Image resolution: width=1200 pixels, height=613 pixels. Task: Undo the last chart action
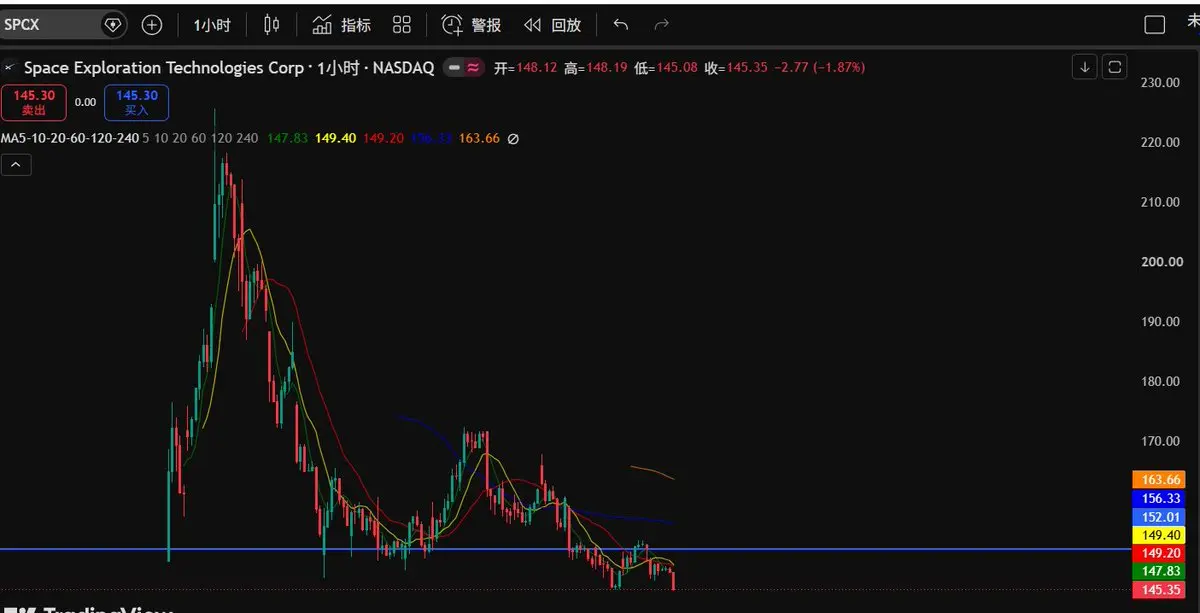click(621, 25)
